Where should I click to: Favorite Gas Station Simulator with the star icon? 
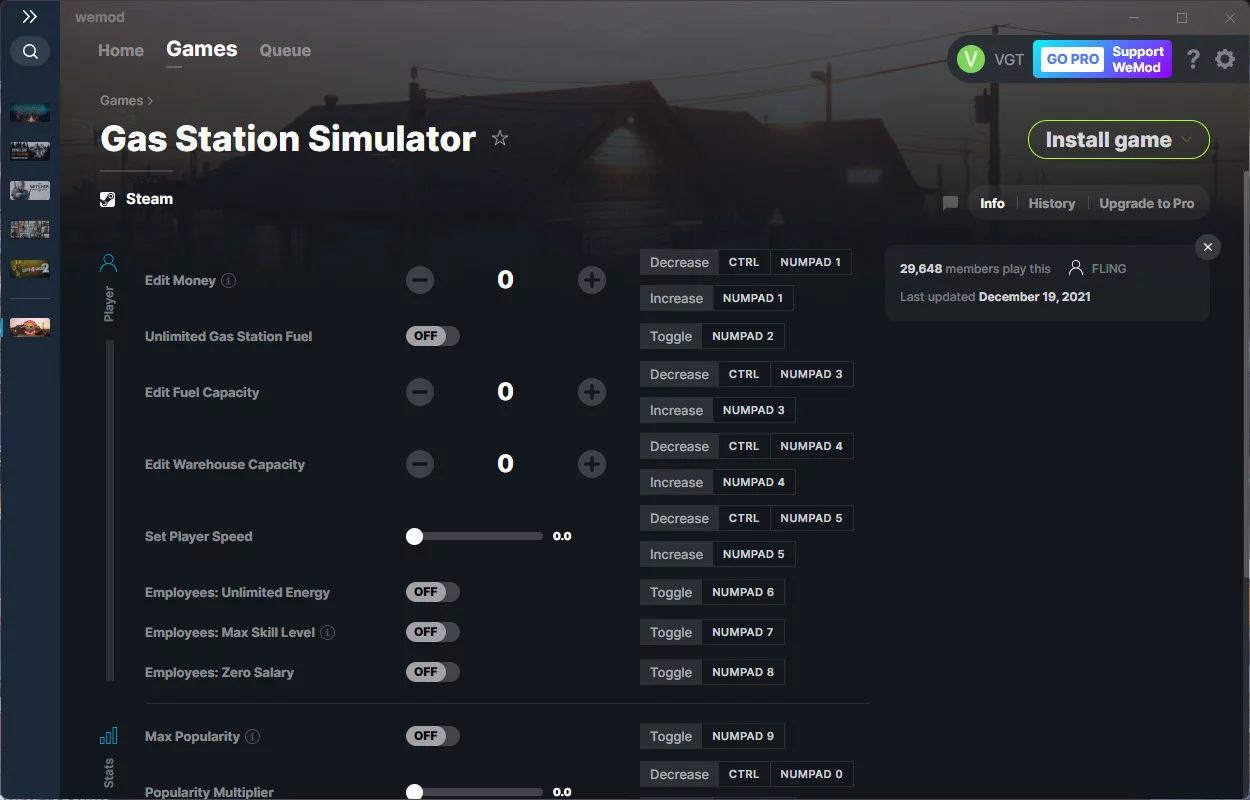point(500,139)
